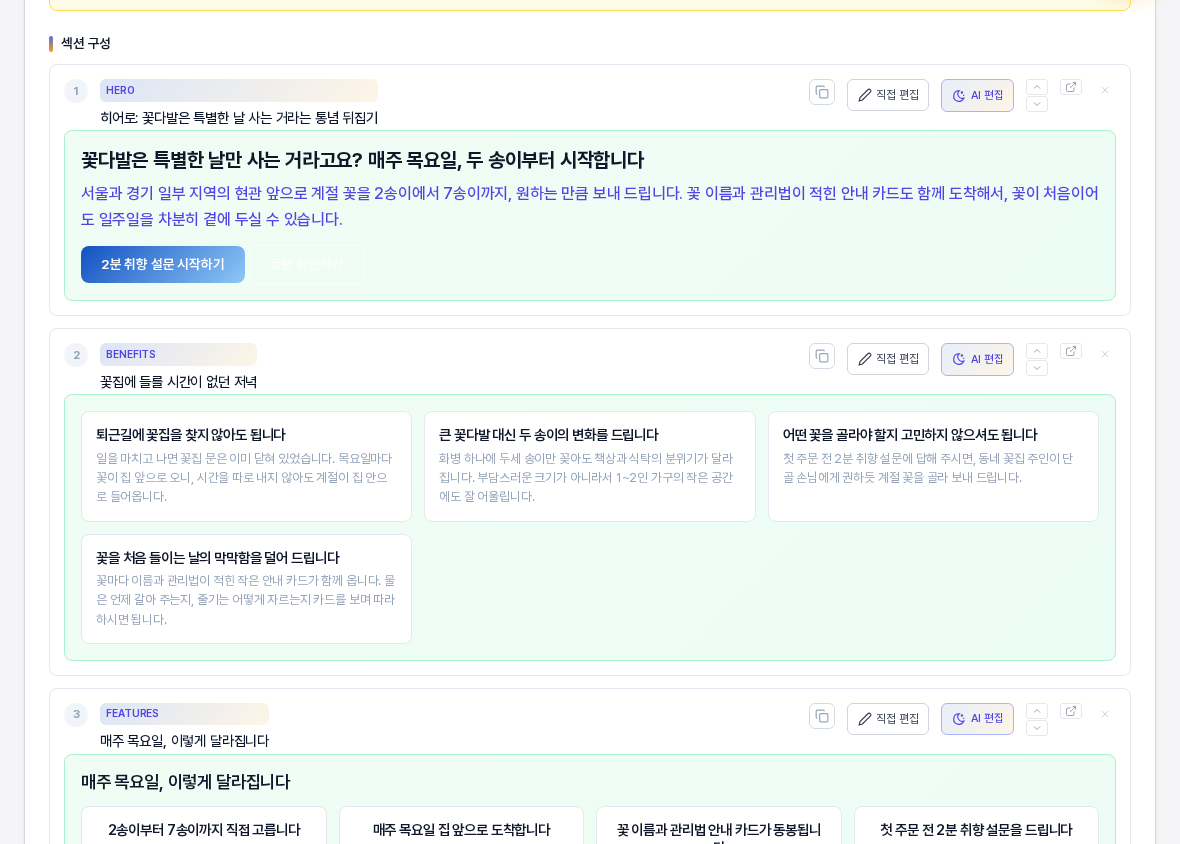The image size is (1180, 844).
Task: Remove the BENEFITS section with X
Action: tap(1105, 354)
